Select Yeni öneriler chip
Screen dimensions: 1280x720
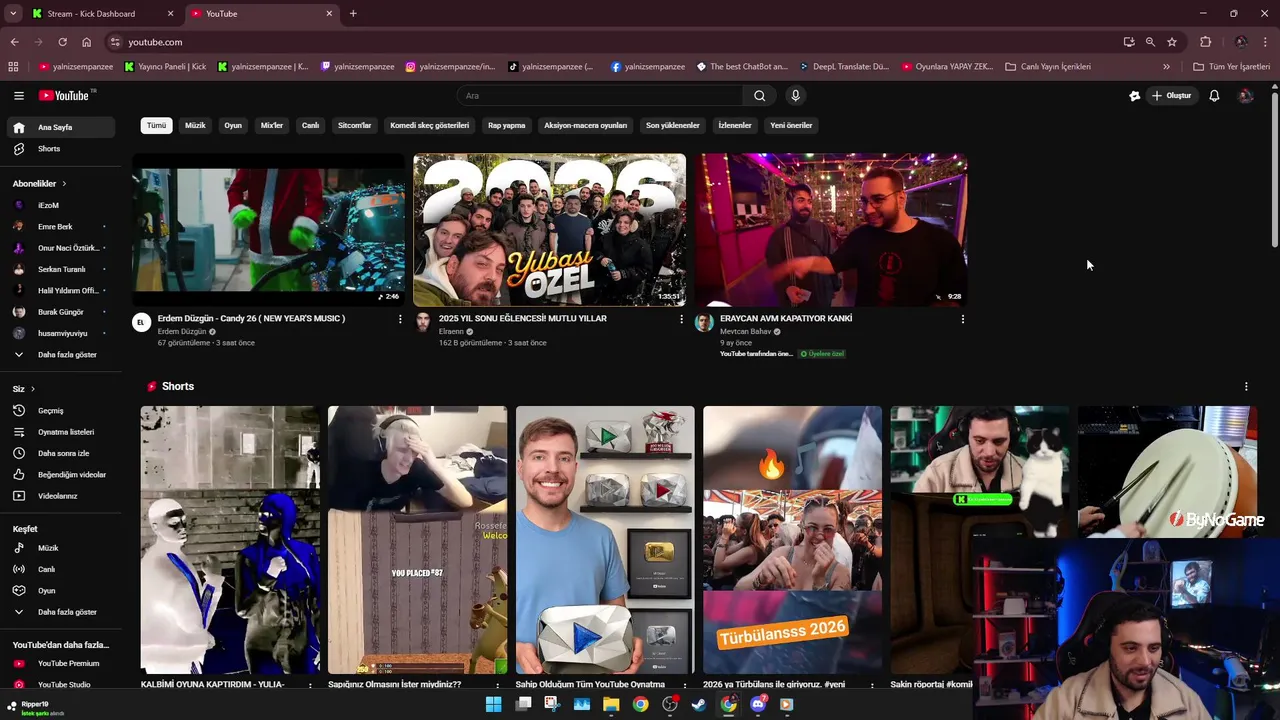791,126
